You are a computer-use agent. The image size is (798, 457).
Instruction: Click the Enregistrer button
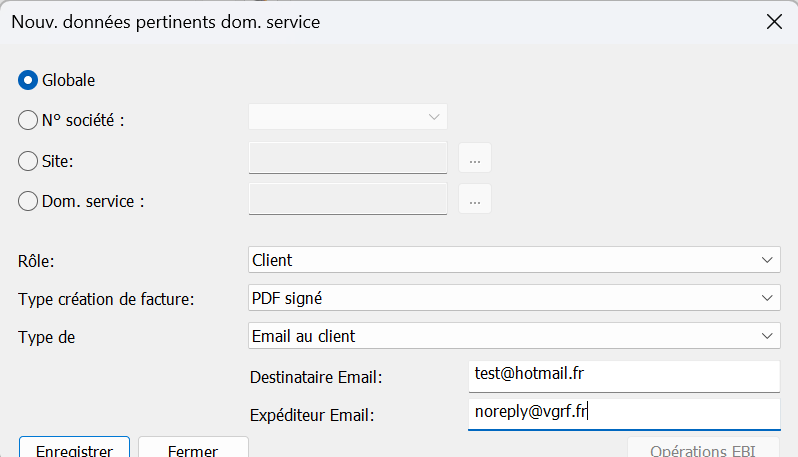[x=74, y=448]
